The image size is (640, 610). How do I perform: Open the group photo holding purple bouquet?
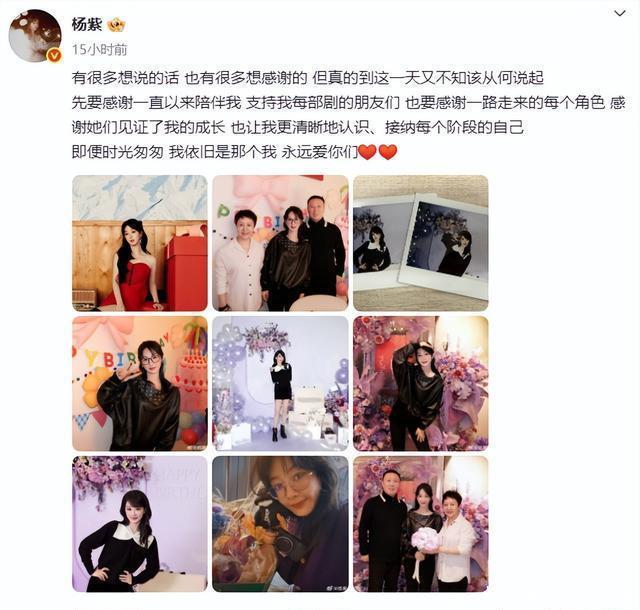(x=420, y=524)
